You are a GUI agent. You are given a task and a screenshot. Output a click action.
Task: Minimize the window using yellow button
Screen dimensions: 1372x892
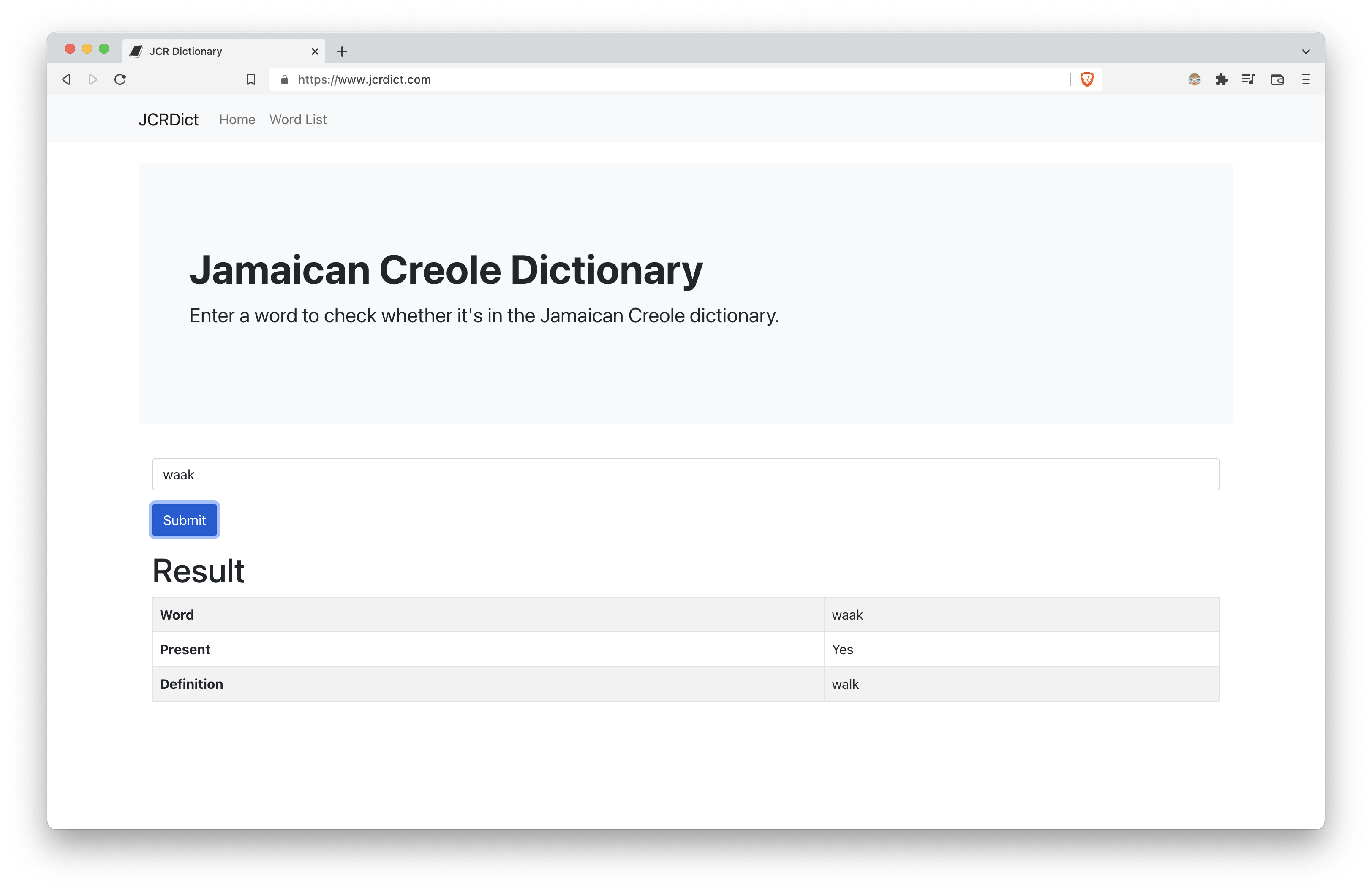click(87, 49)
